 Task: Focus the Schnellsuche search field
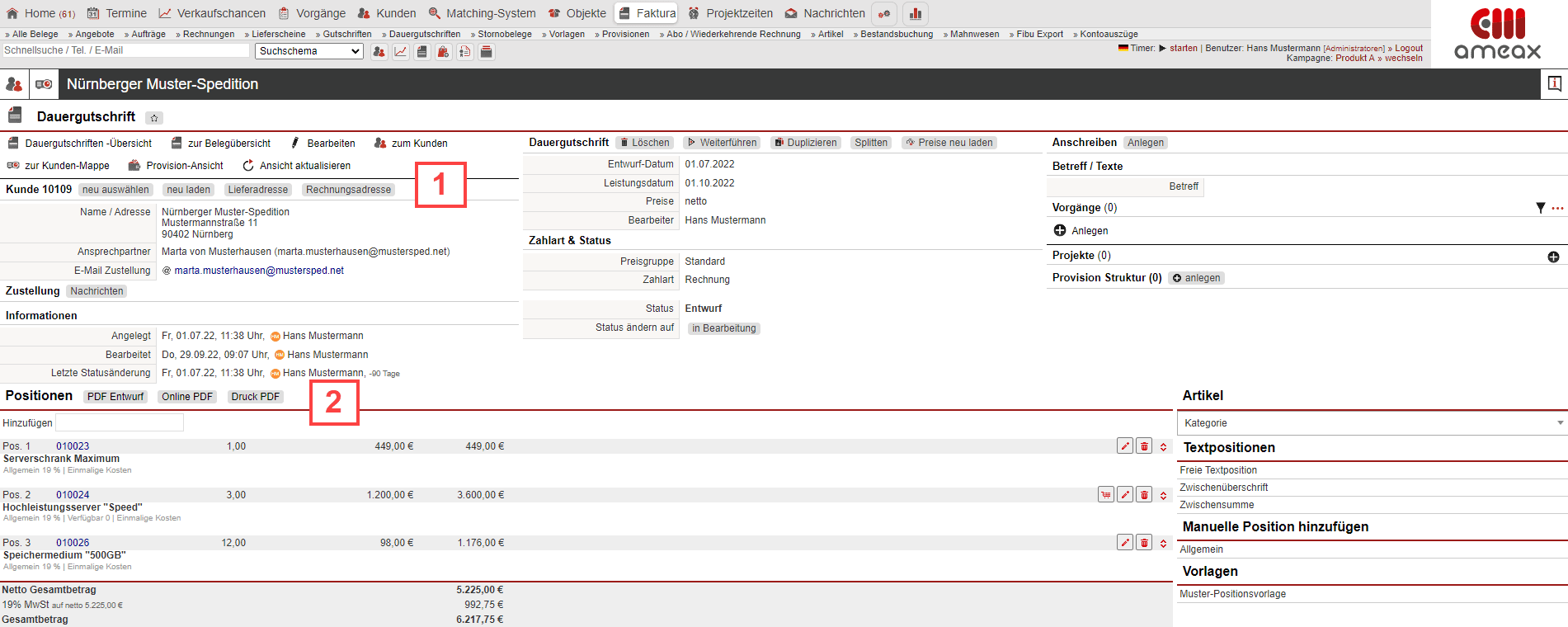(125, 50)
